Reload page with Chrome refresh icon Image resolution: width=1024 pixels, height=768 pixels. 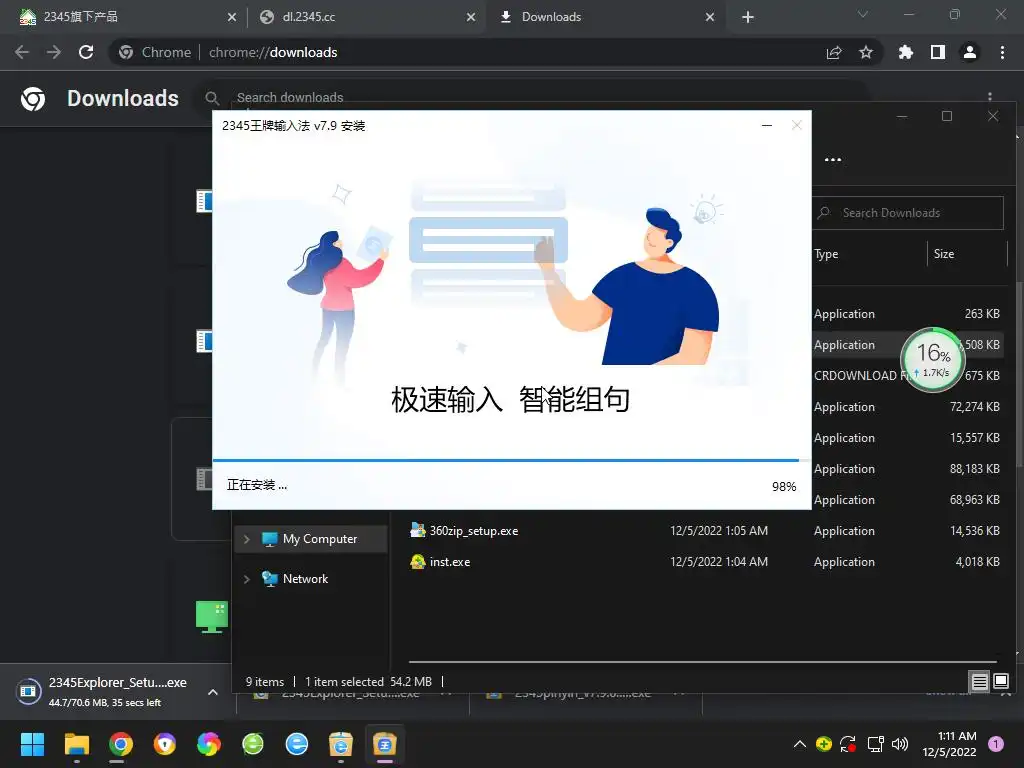click(x=86, y=52)
